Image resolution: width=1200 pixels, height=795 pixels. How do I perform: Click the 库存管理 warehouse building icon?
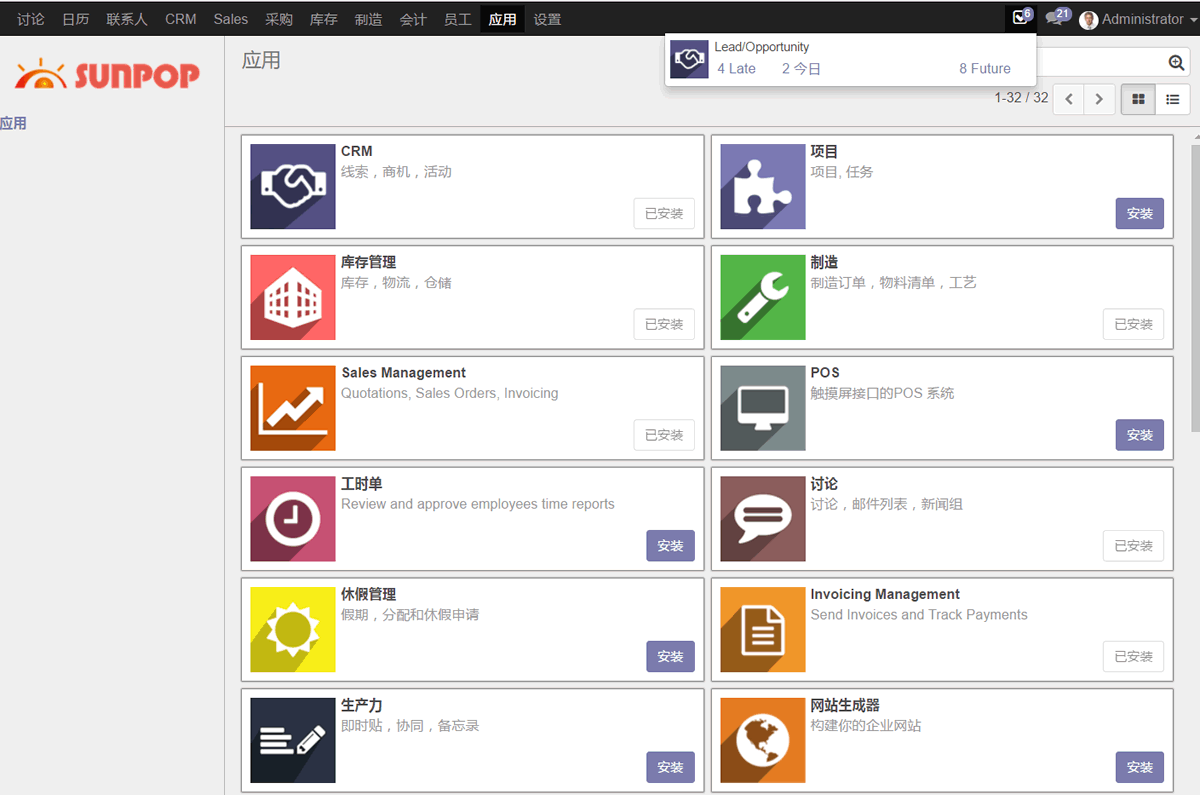pyautogui.click(x=293, y=297)
